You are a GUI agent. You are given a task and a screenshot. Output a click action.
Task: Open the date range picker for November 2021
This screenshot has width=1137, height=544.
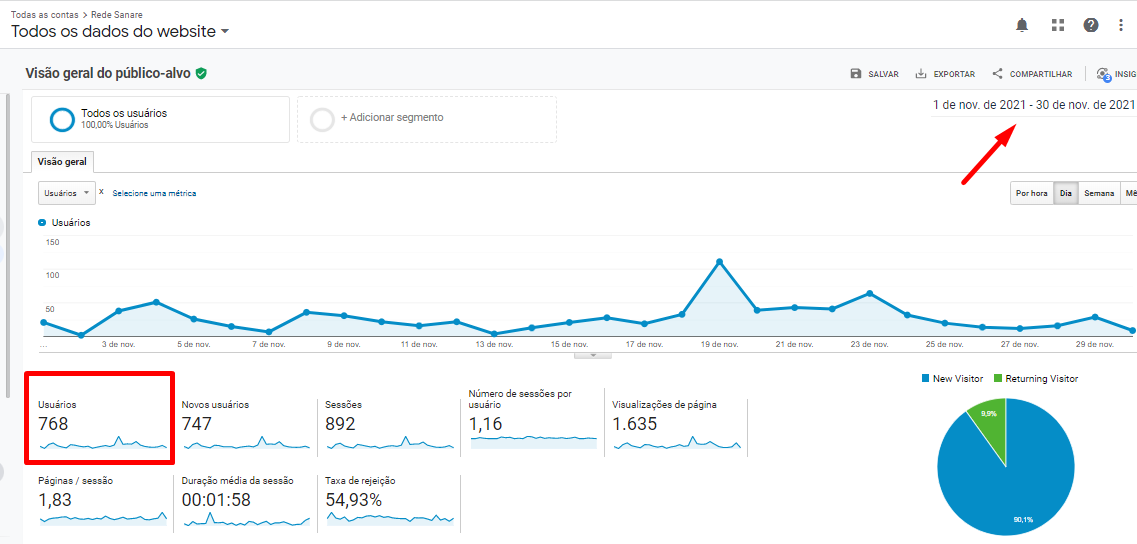point(1033,105)
